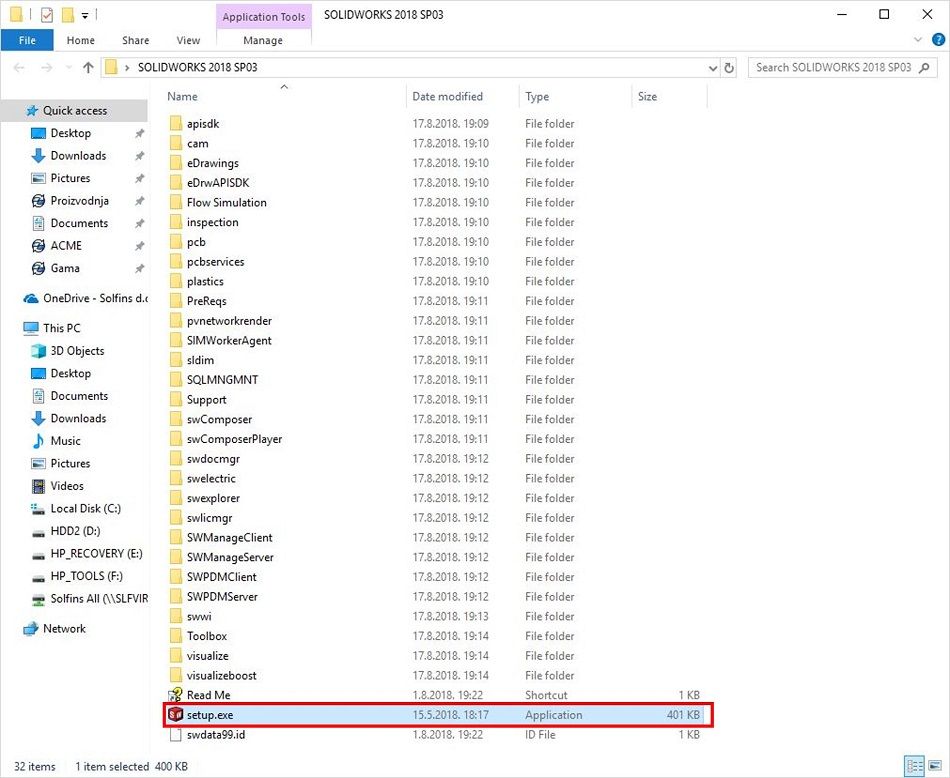Viewport: 950px width, 778px height.
Task: Click the Refresh button beside the address bar
Action: (x=729, y=68)
